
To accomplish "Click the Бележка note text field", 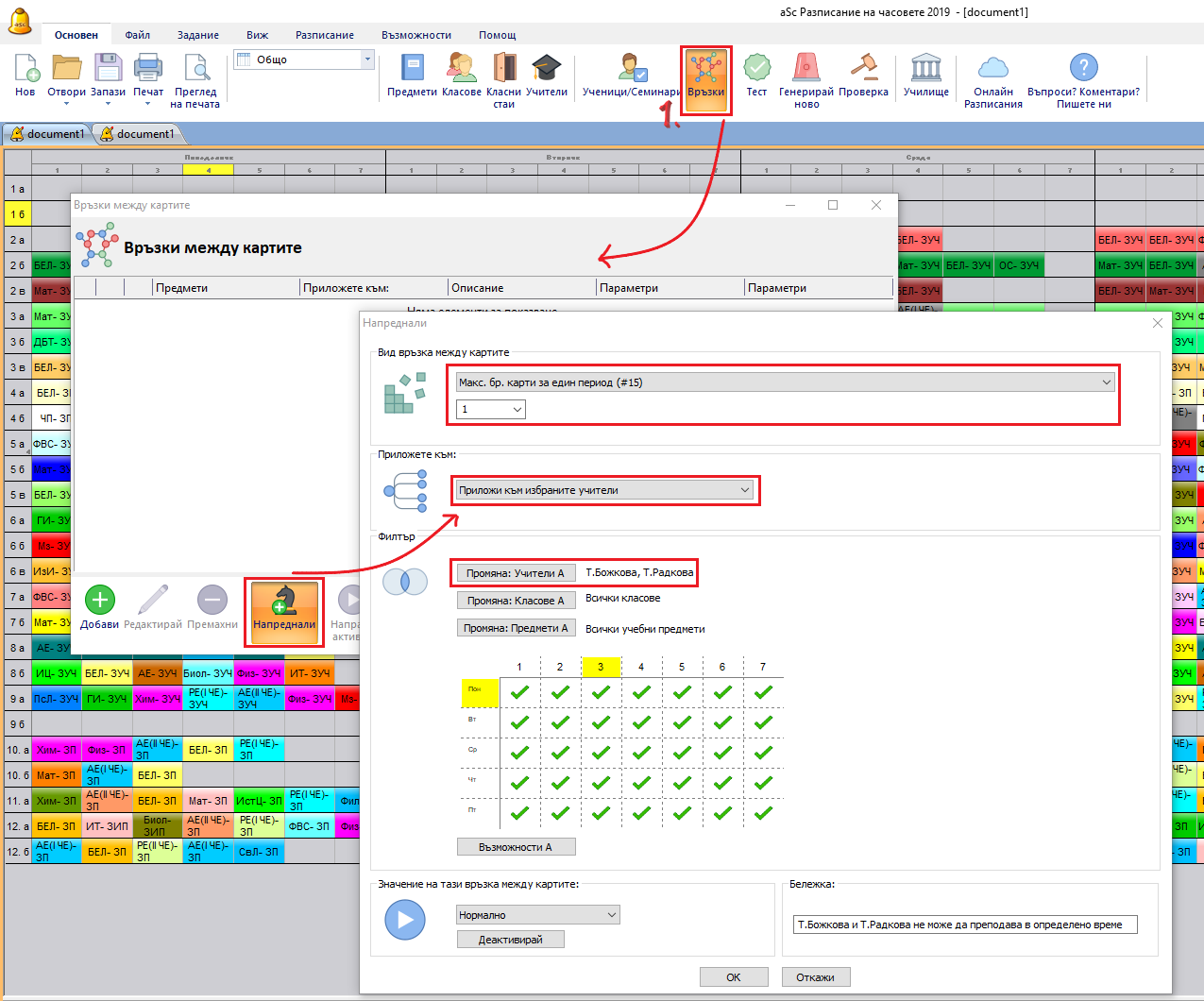I will click(x=964, y=925).
